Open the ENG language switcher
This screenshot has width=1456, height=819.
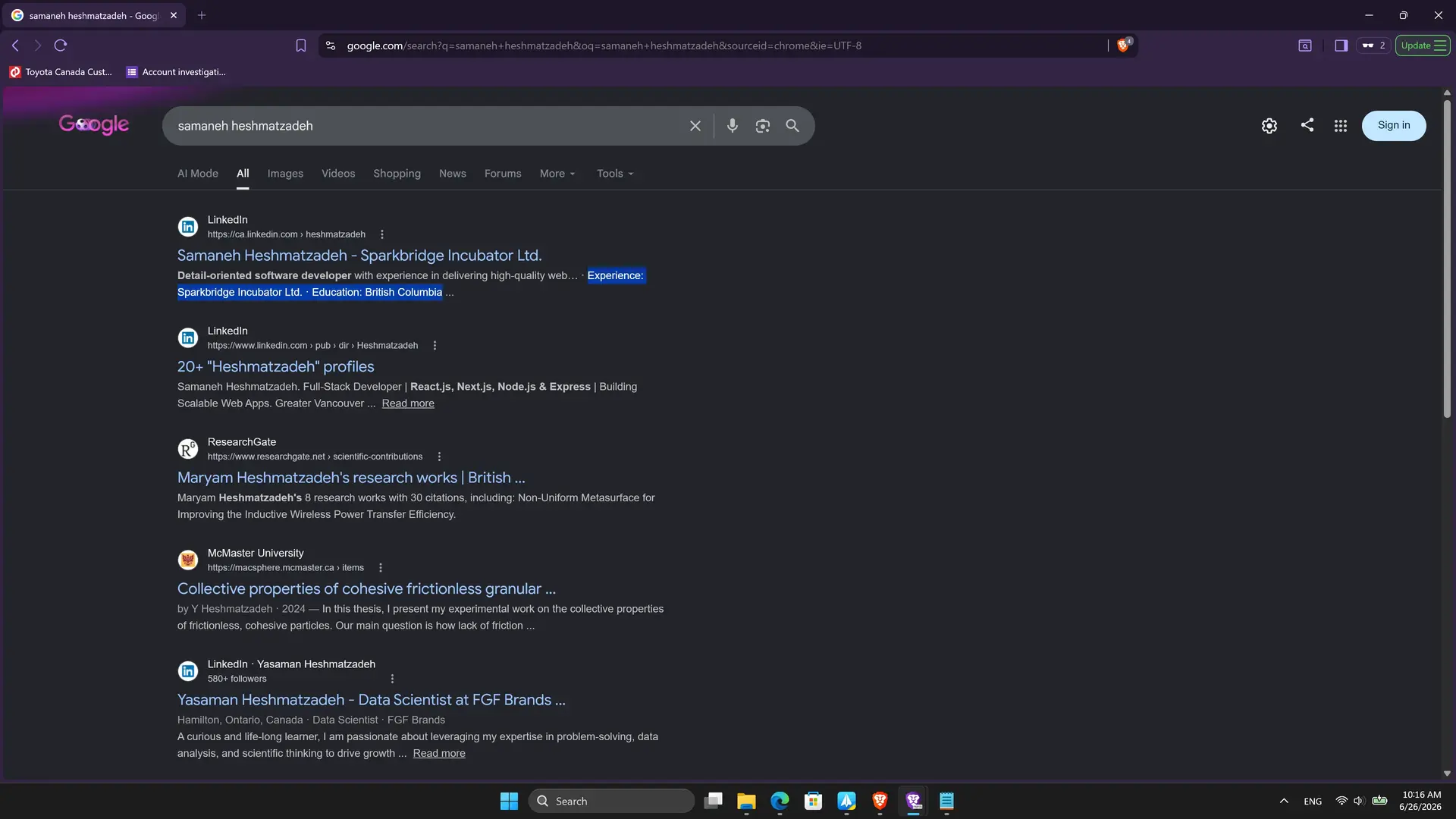click(1313, 802)
